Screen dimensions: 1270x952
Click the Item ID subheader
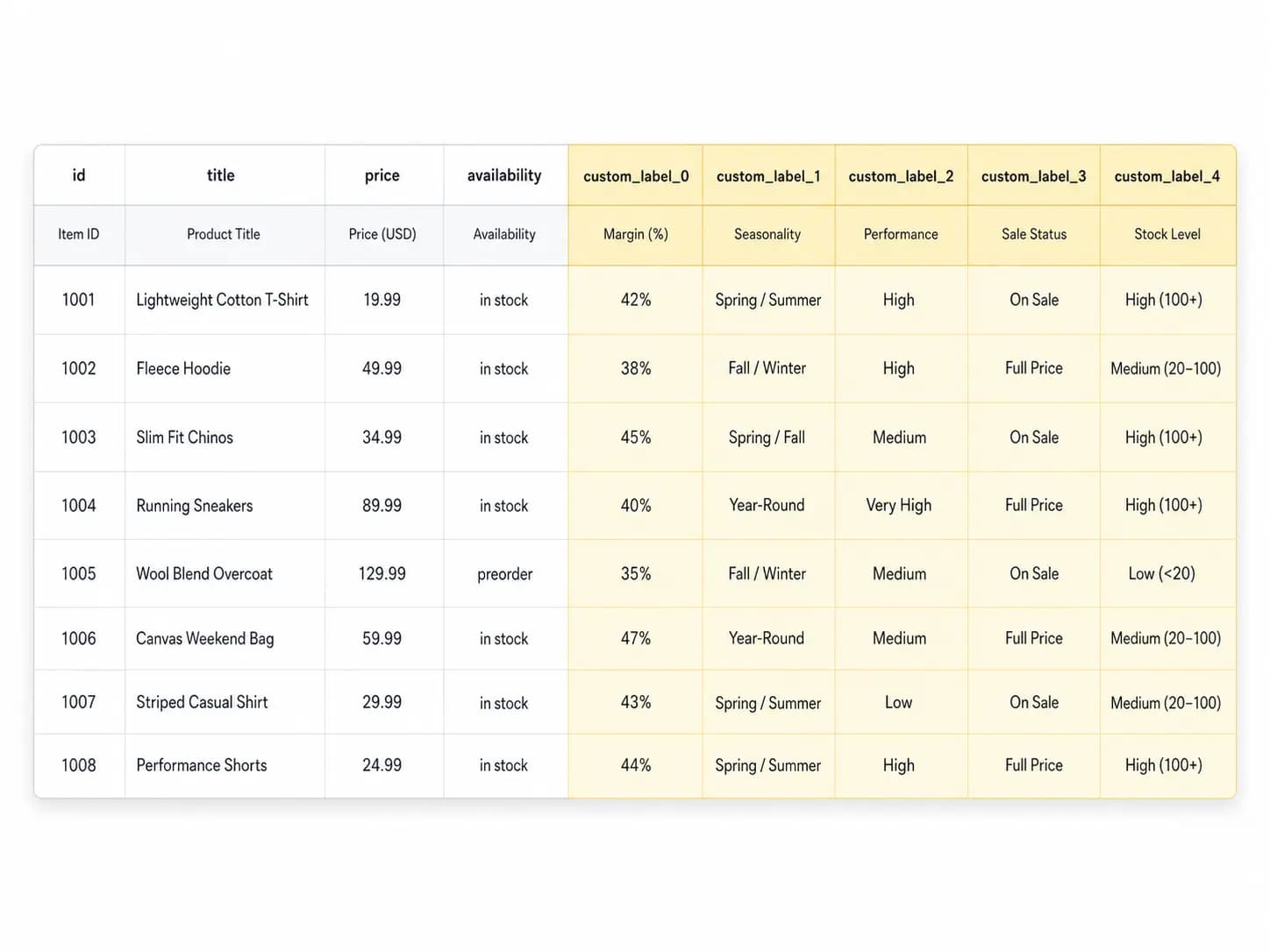point(79,234)
